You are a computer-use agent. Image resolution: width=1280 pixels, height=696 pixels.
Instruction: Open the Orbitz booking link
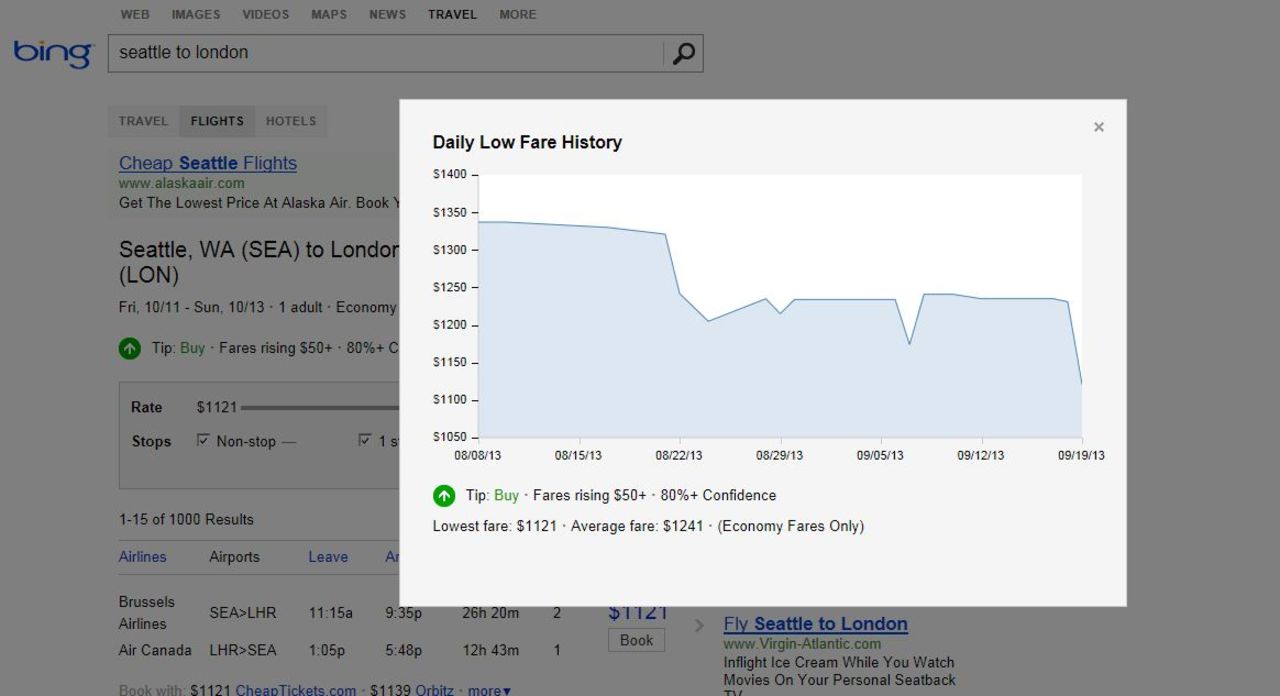pos(434,690)
